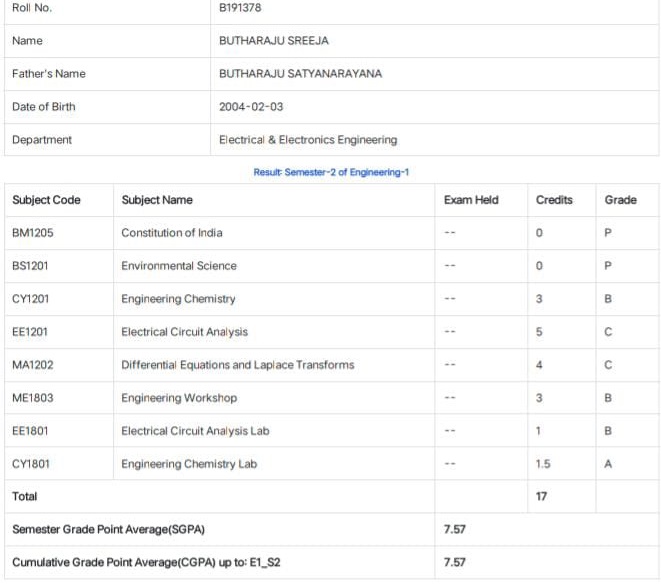
Task: Click the Subject Code column header
Action: [46, 200]
